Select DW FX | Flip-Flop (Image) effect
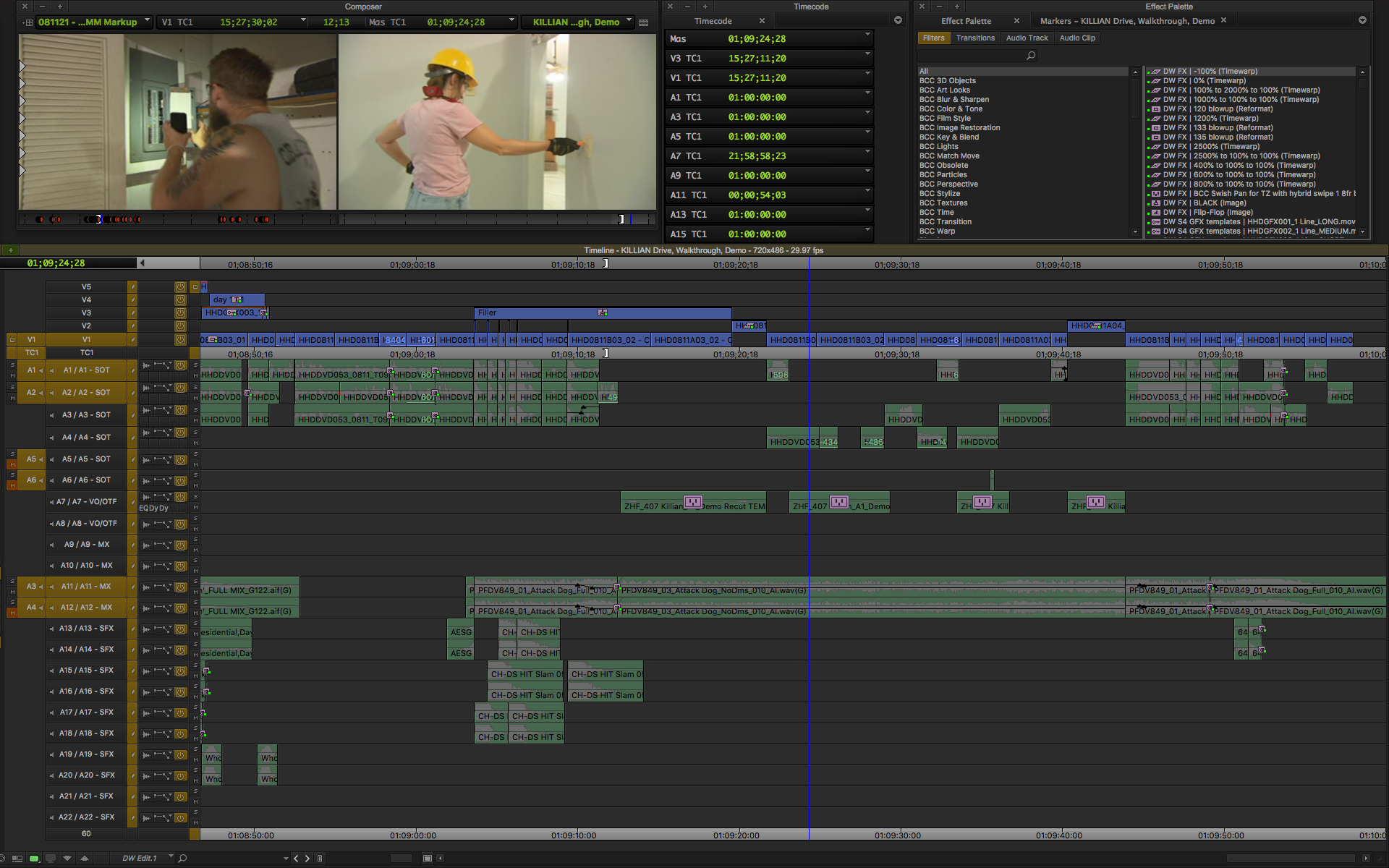1389x868 pixels. [x=1207, y=213]
